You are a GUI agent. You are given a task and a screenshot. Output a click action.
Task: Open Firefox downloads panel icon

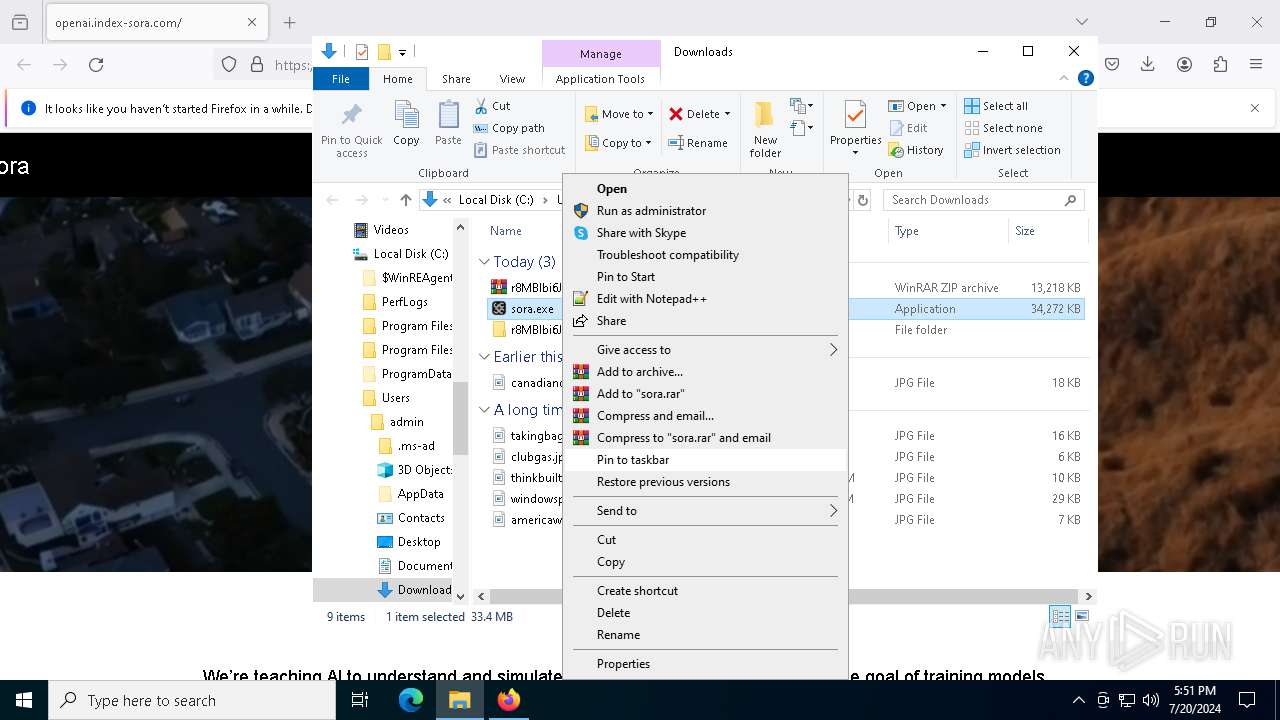[x=1148, y=65]
